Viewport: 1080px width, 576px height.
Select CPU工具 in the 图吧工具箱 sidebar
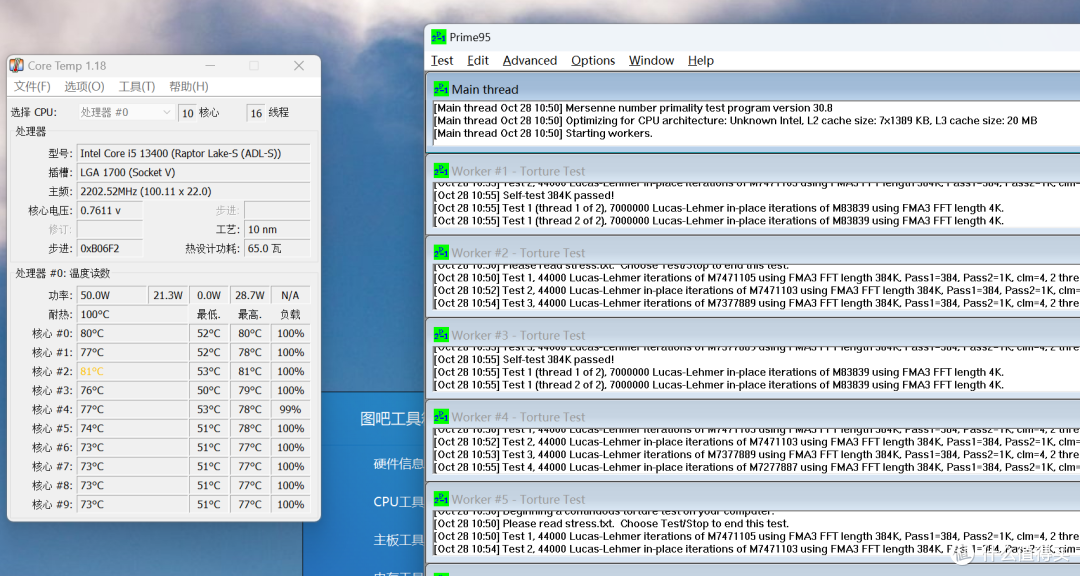tap(398, 502)
